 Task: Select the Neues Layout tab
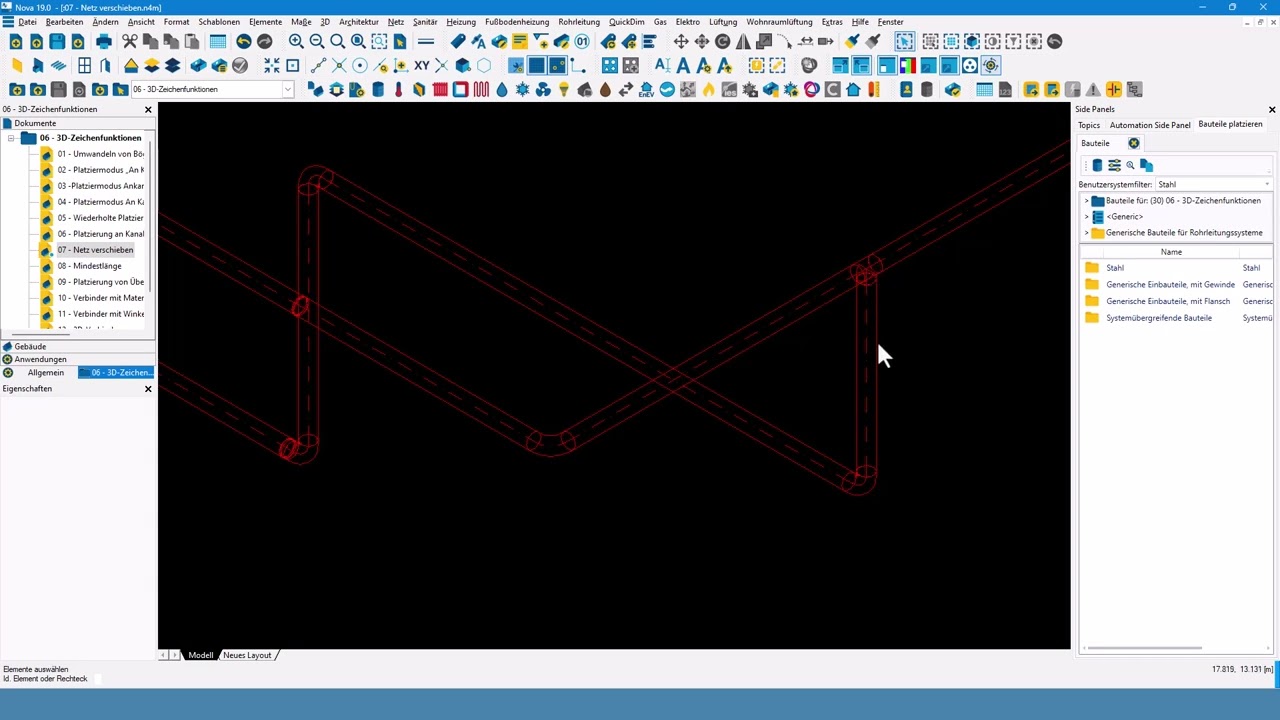(247, 655)
